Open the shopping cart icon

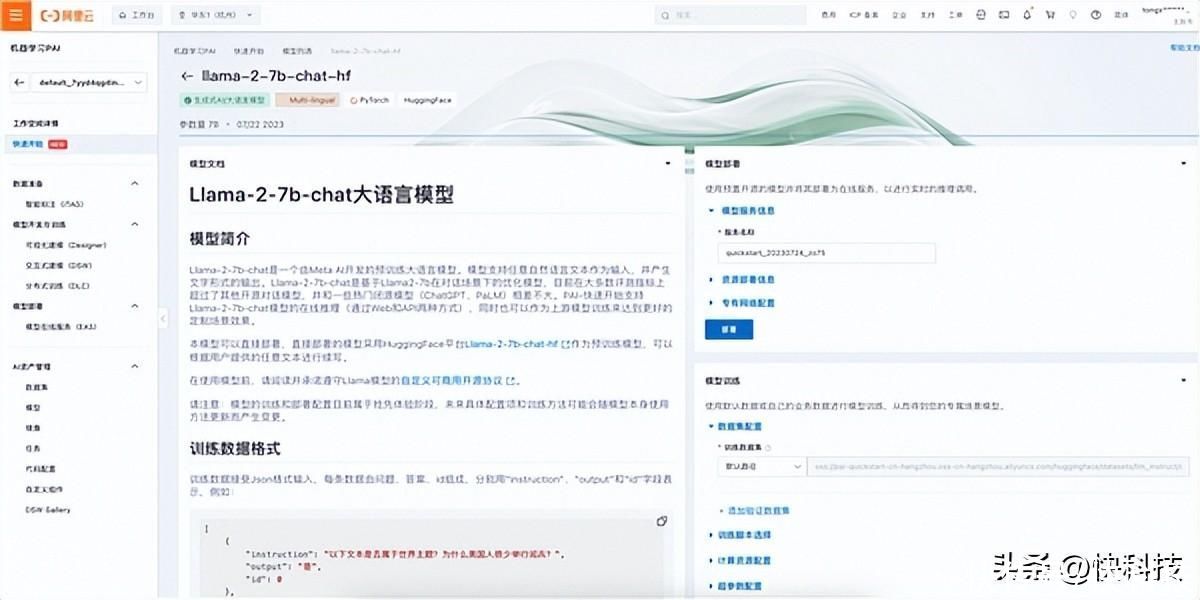coord(1049,15)
